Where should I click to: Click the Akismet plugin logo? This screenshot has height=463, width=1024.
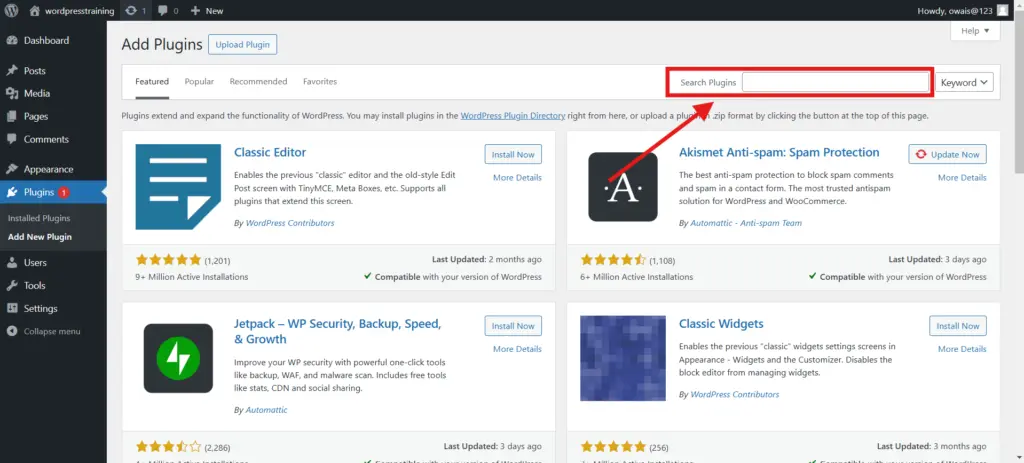[x=623, y=187]
